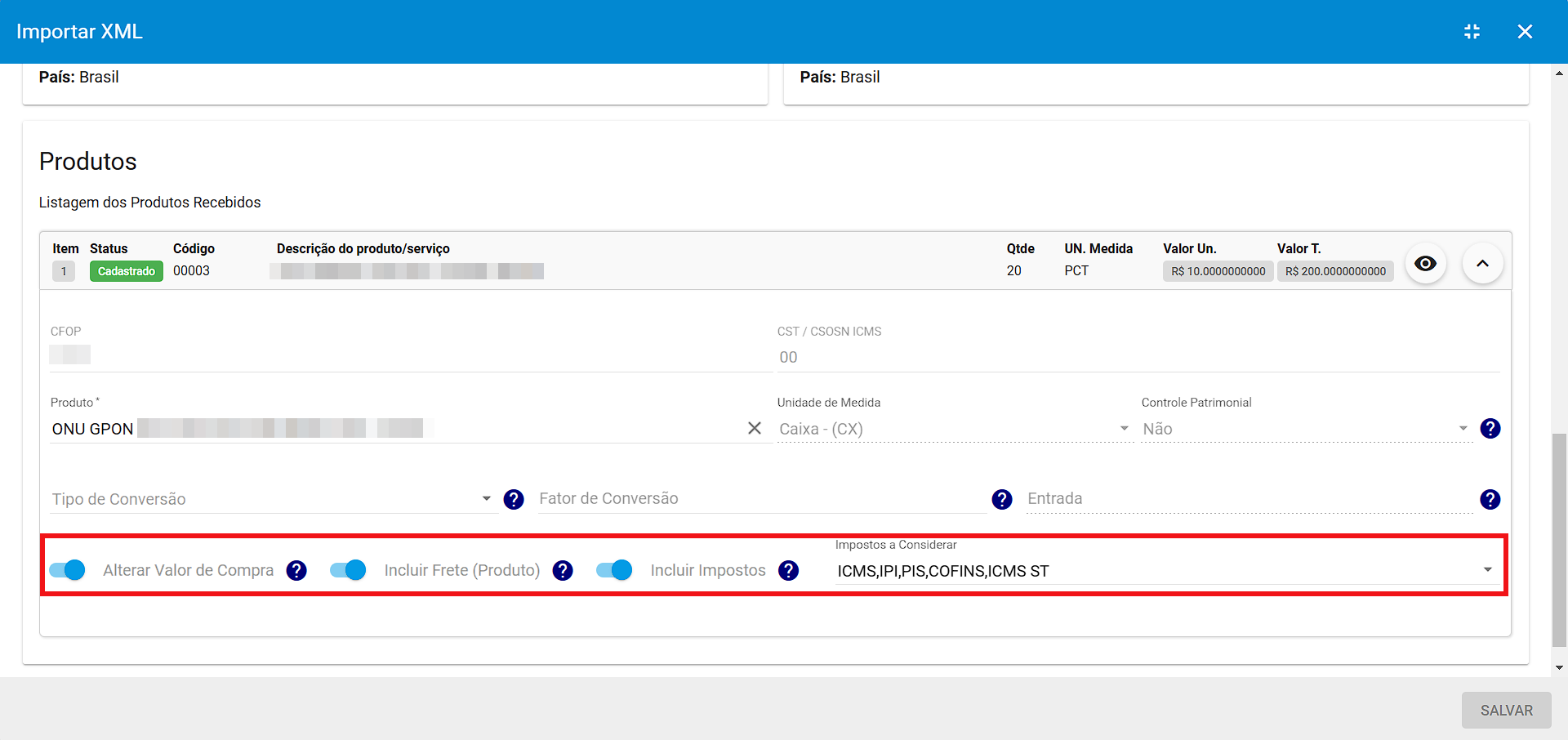Open help icon beside Tipo de Conversão
Image resolution: width=1568 pixels, height=740 pixels.
[x=514, y=499]
